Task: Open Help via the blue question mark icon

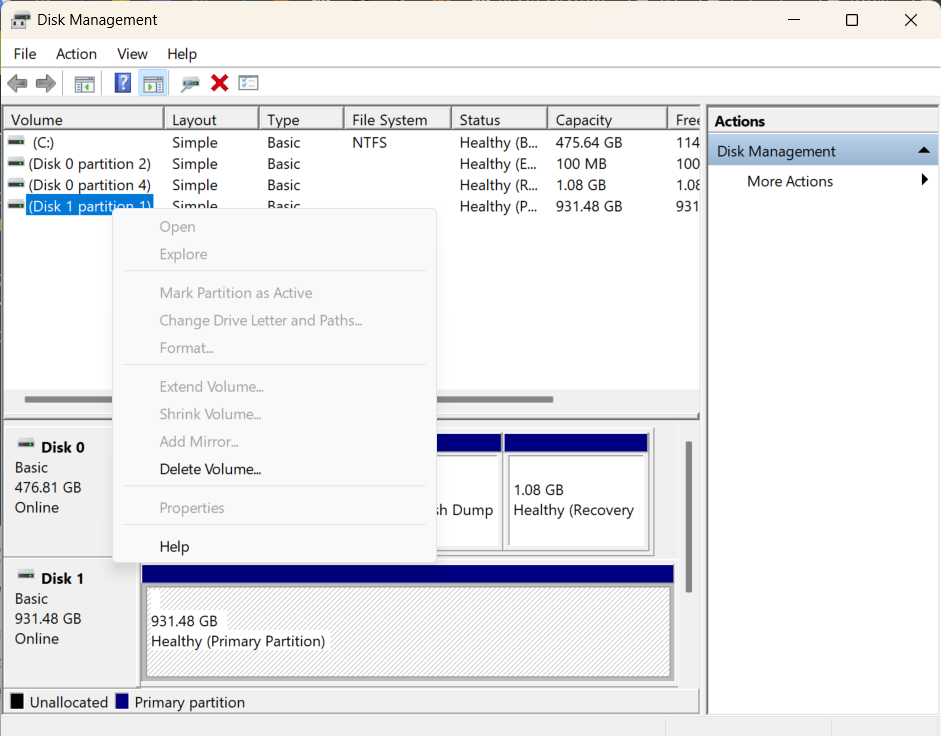Action: tap(123, 83)
